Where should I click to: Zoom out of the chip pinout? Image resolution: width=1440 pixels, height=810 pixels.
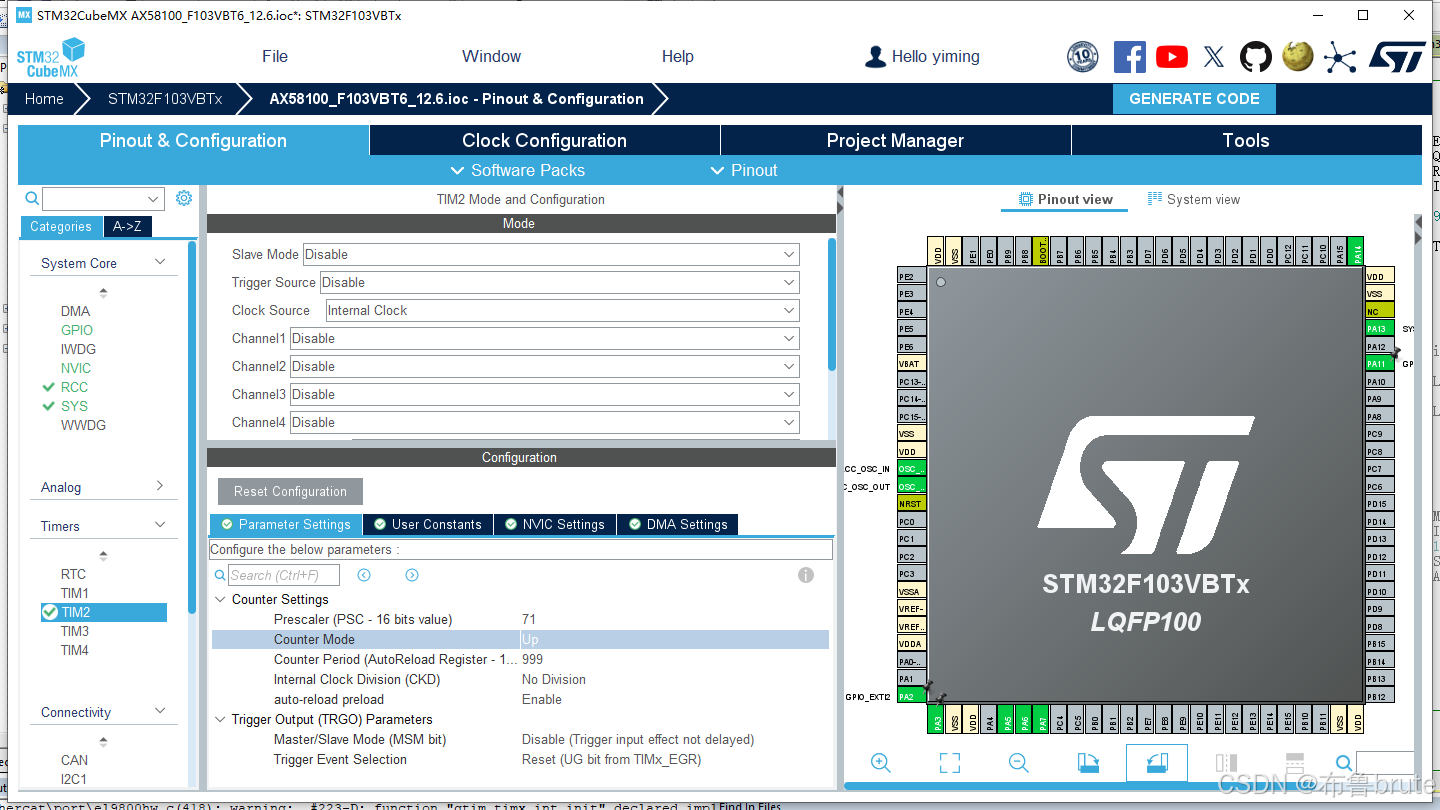click(1019, 763)
